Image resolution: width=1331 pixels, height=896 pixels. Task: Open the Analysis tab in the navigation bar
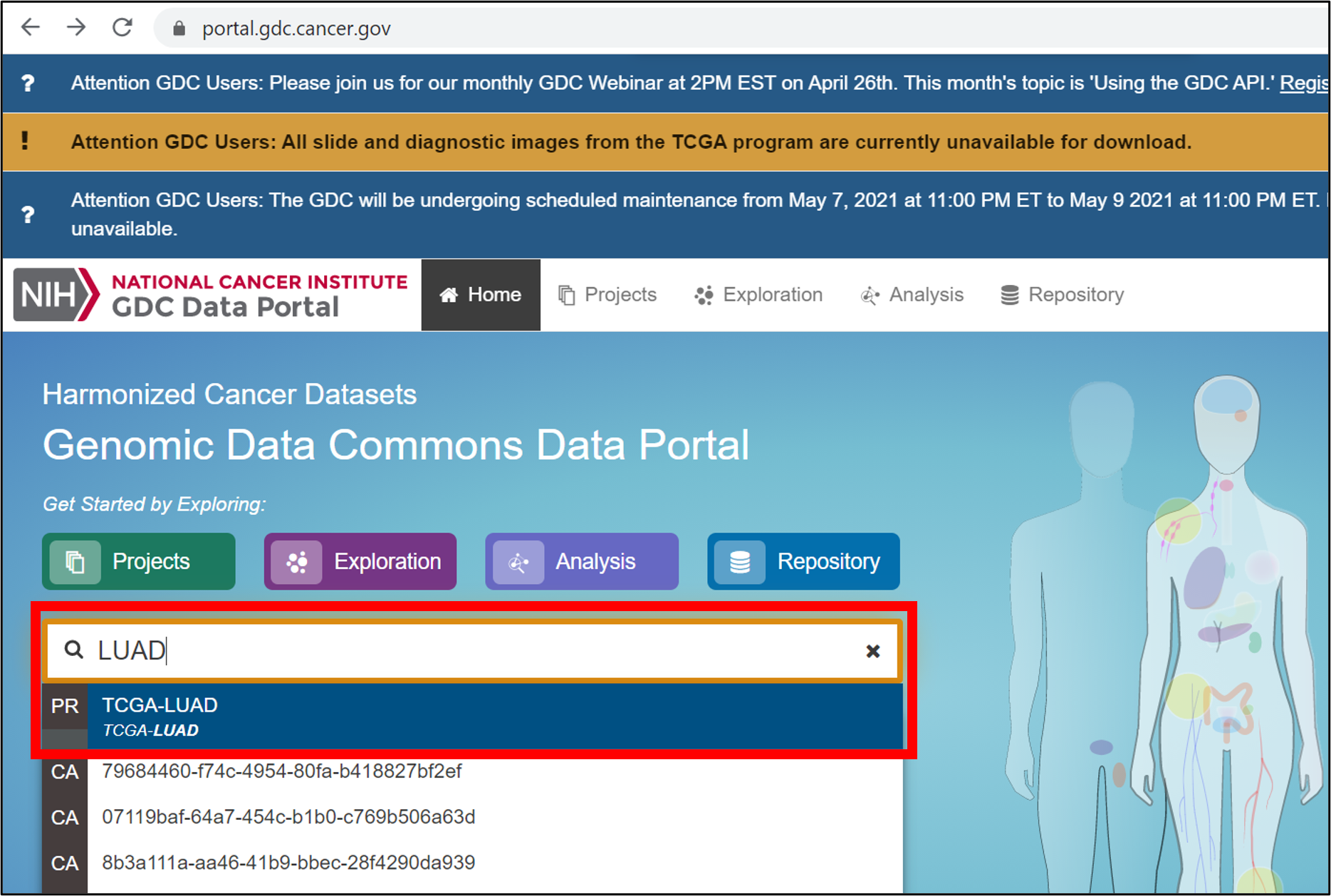click(912, 295)
